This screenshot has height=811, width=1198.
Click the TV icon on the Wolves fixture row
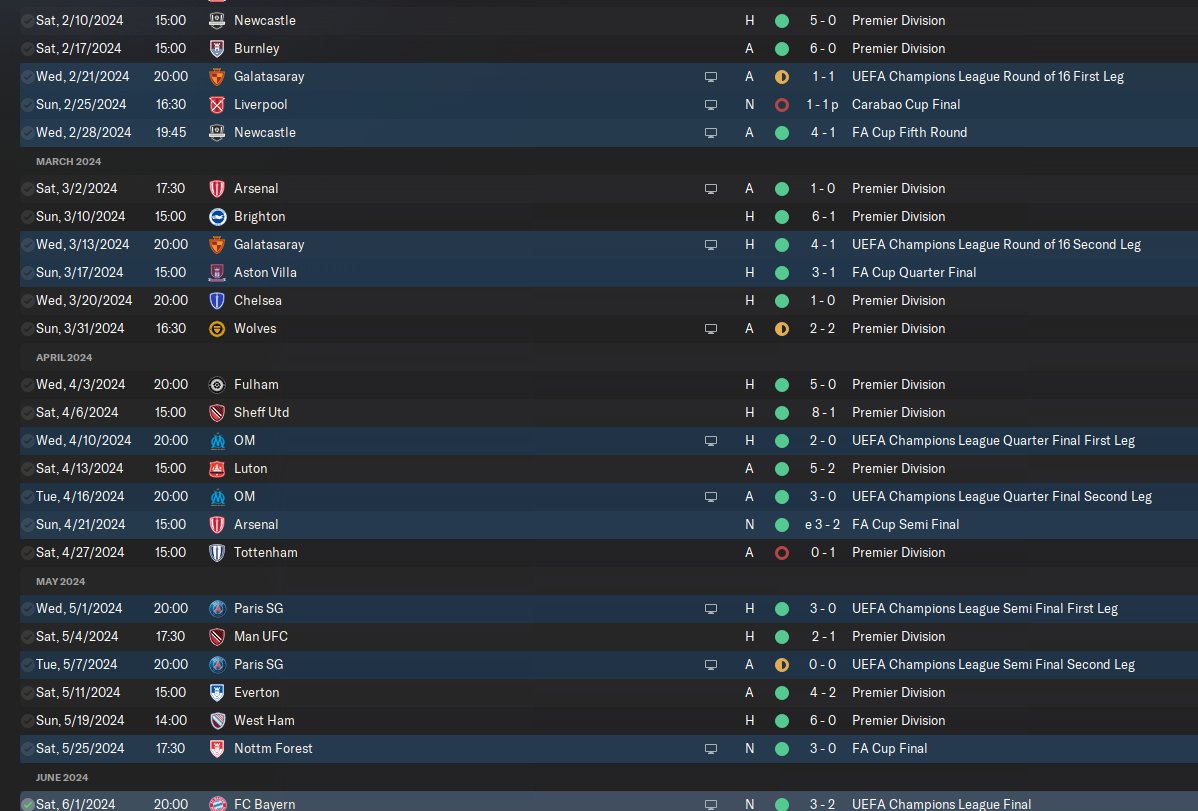click(x=711, y=329)
